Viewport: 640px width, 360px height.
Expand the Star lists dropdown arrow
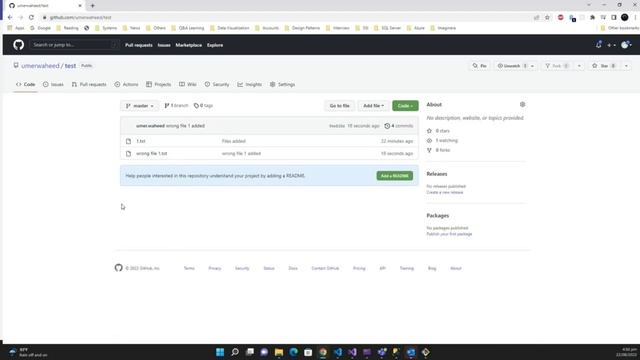pos(626,66)
